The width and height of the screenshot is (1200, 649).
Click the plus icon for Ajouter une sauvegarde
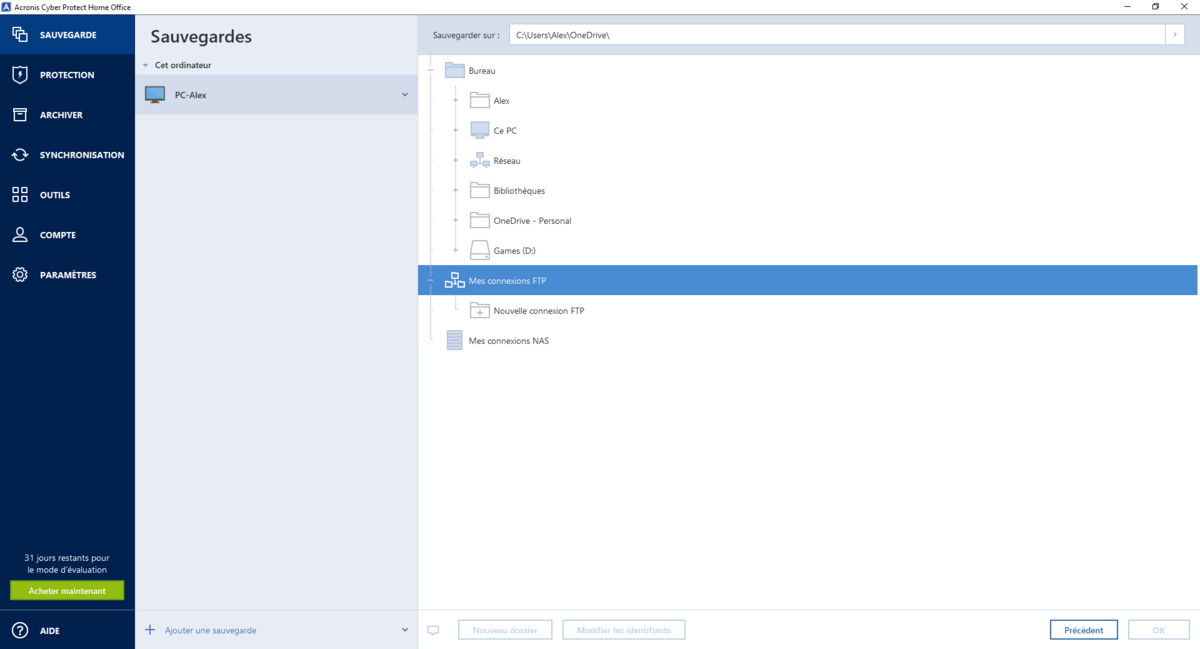tap(150, 630)
